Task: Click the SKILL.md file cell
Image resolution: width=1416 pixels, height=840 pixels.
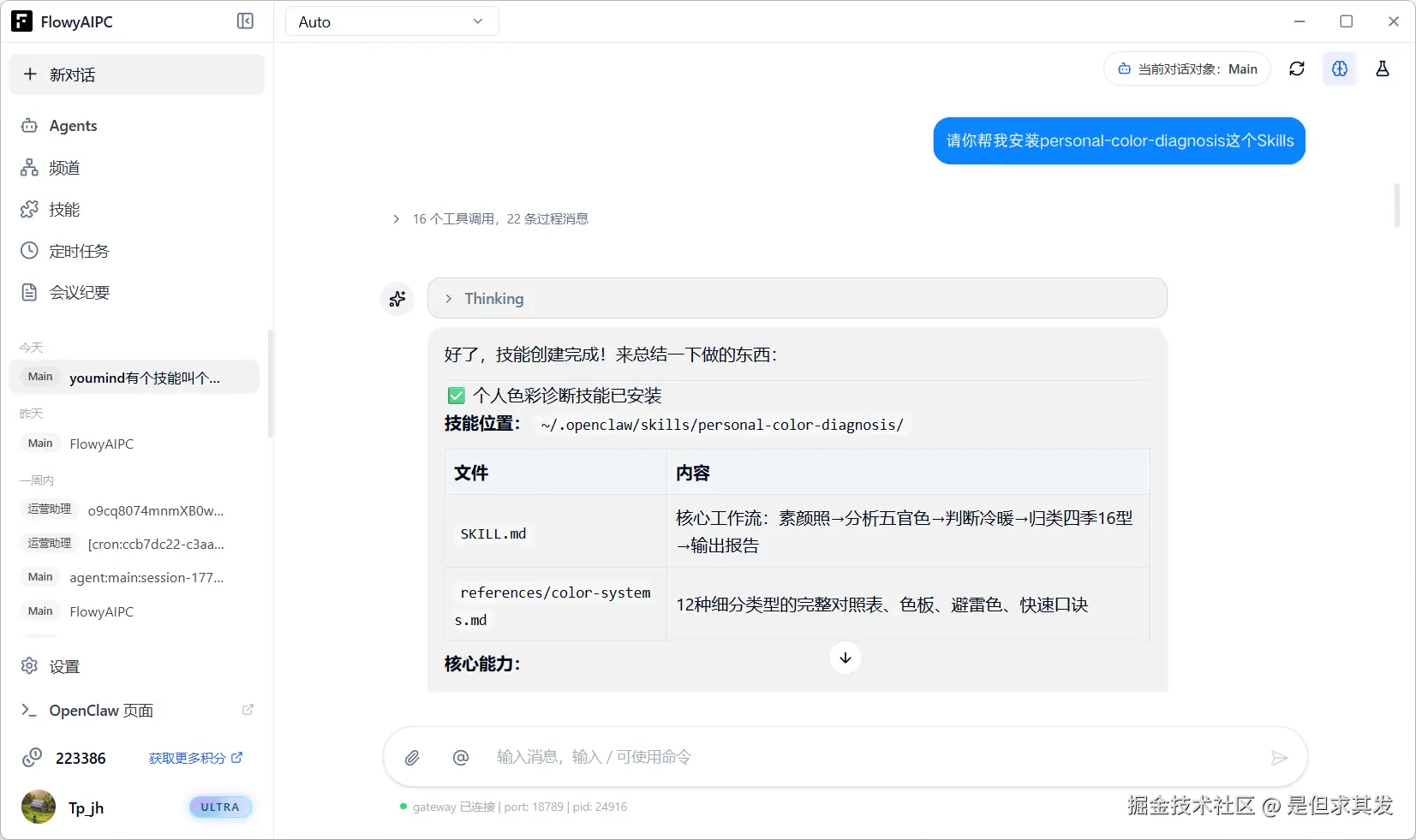Action: tap(556, 532)
